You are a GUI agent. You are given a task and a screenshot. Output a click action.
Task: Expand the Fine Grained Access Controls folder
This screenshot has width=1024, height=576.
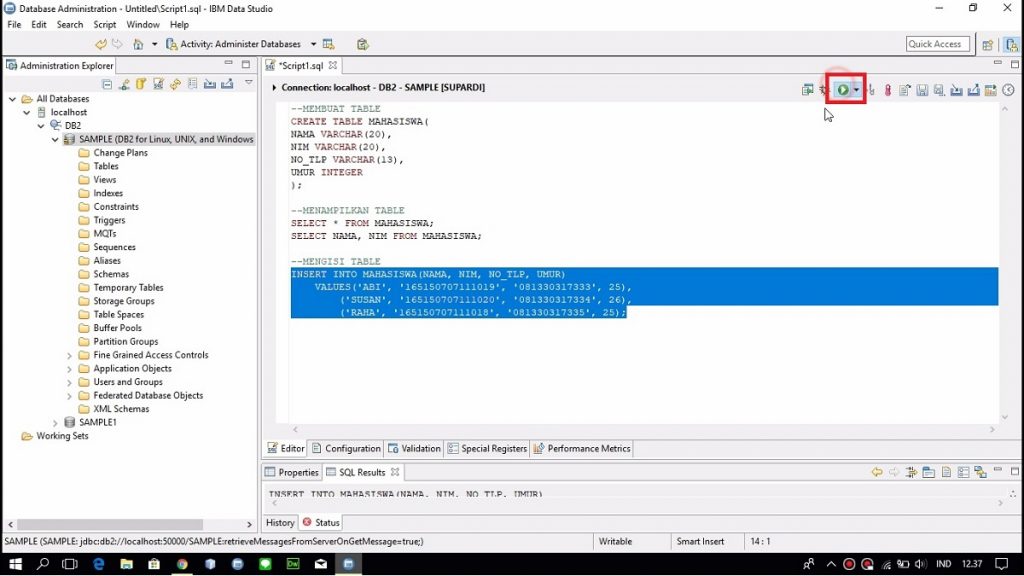click(69, 355)
